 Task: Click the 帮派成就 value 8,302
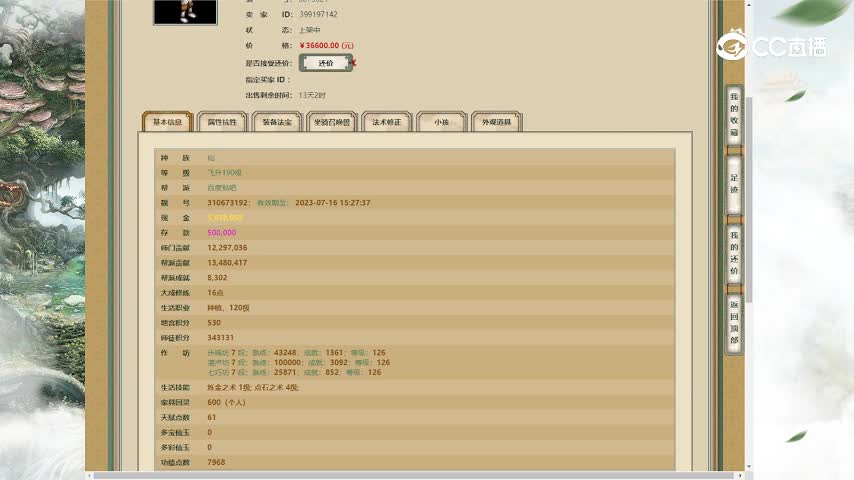pyautogui.click(x=217, y=278)
